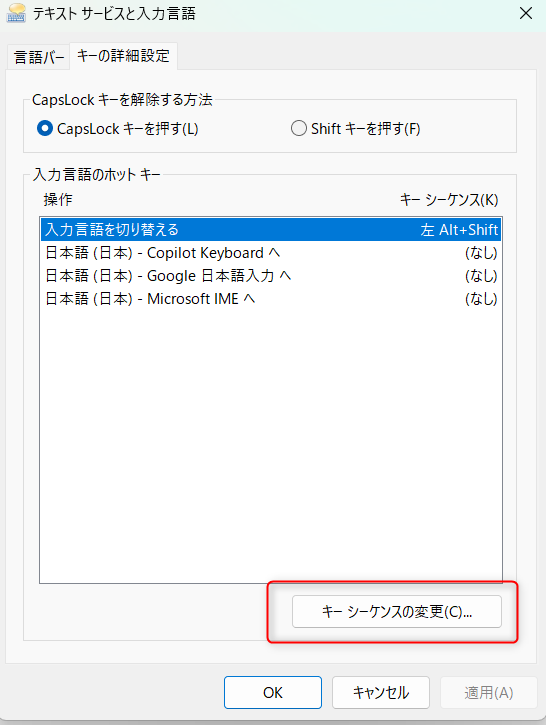Click the (なし) value beside Microsoft IME
The width and height of the screenshot is (546, 725).
481,299
